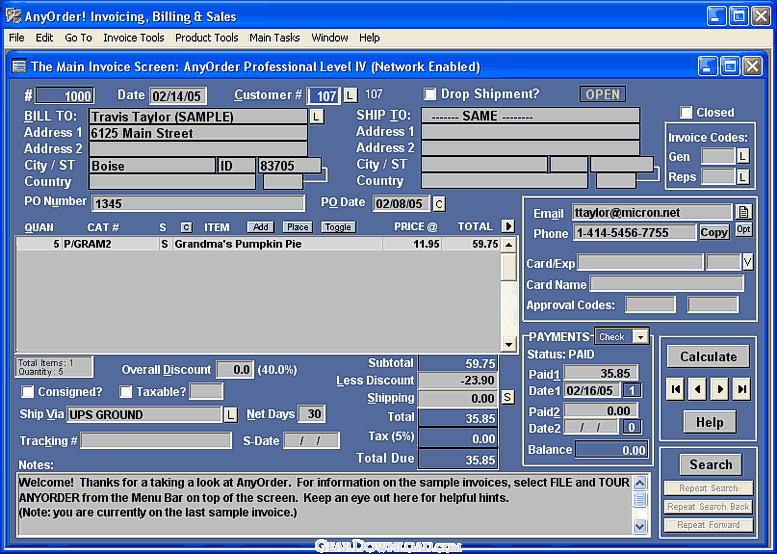Screen dimensions: 777x554
Task: Select the Grandma's Pumpkin Pie line item
Action: [258, 244]
